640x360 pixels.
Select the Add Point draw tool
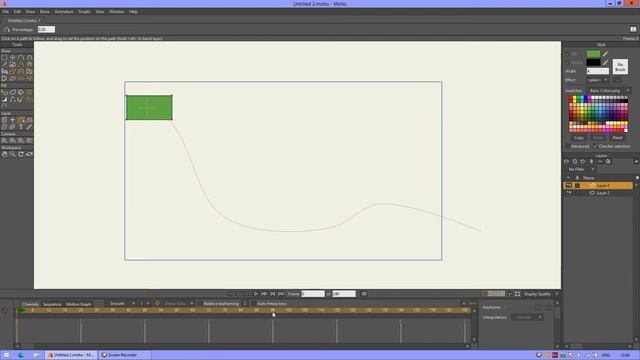21,58
